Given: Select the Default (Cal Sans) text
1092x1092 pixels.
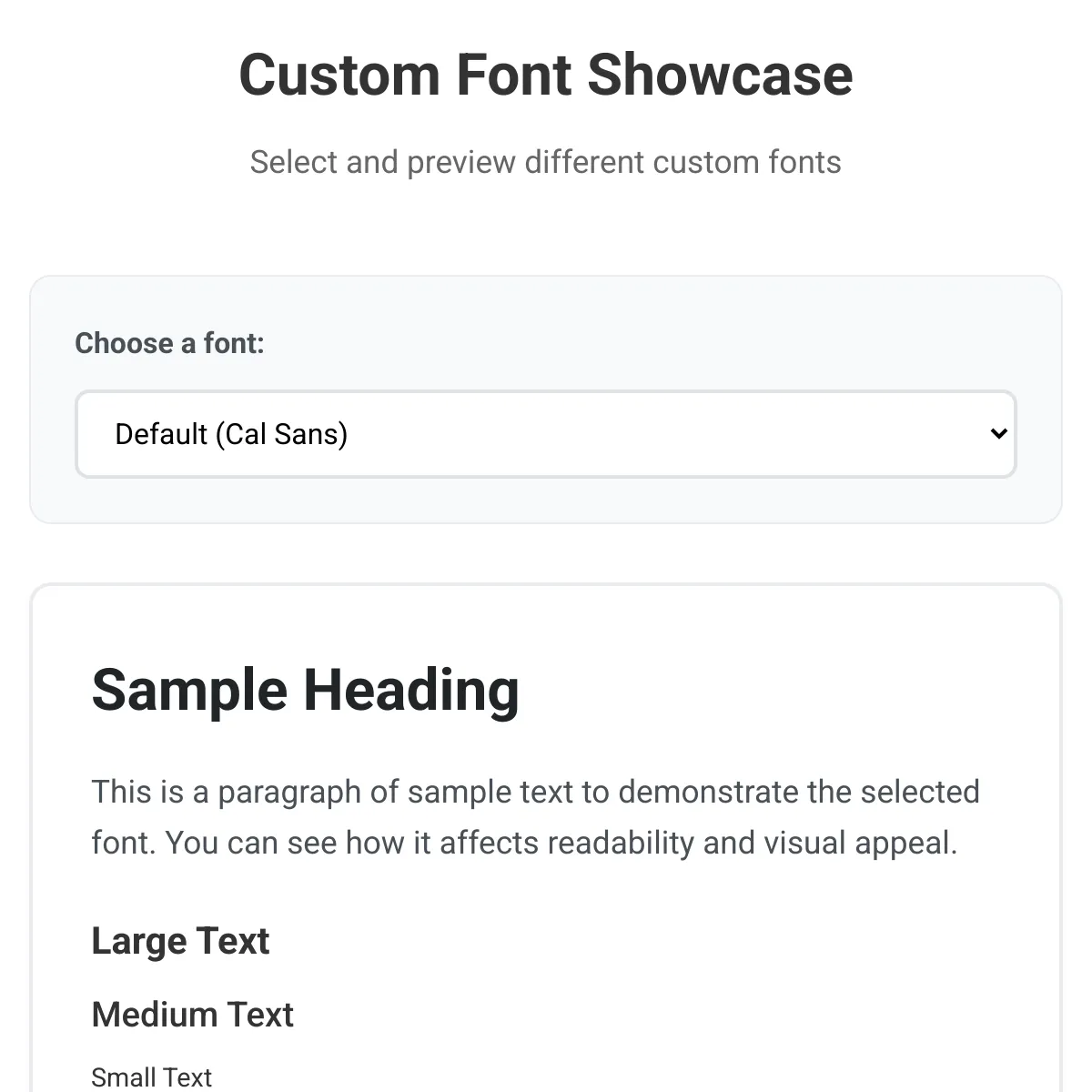Looking at the screenshot, I should (x=231, y=434).
